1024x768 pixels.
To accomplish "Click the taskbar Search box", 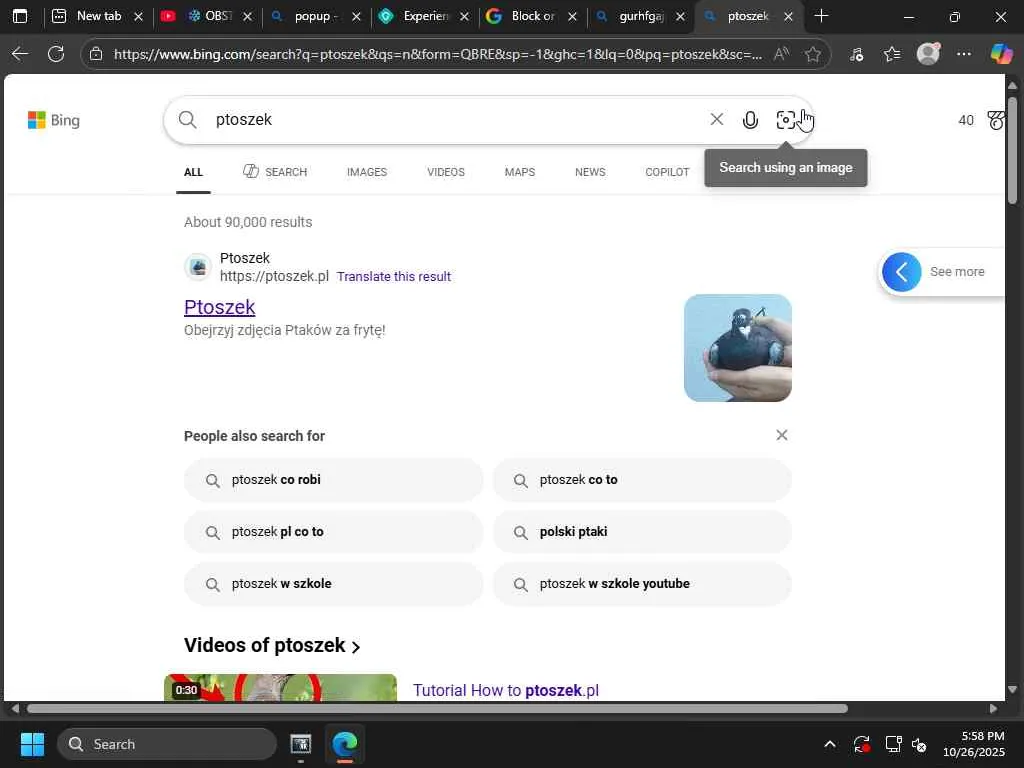I will click(x=167, y=744).
